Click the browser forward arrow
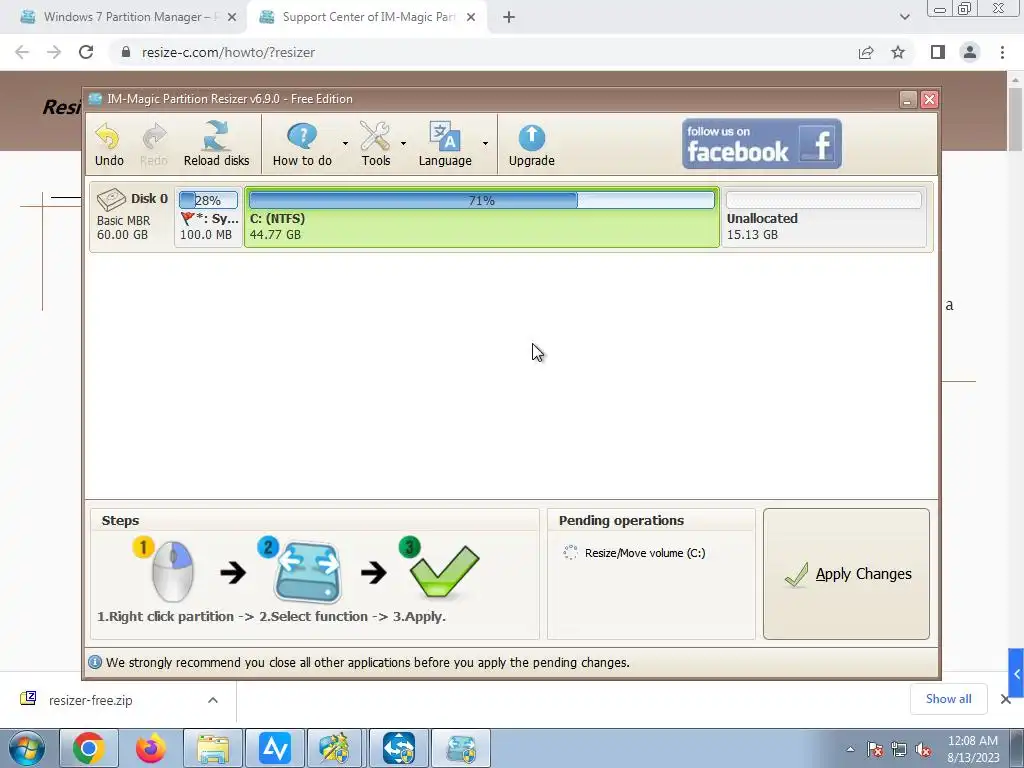Viewport: 1024px width, 768px height. (54, 52)
